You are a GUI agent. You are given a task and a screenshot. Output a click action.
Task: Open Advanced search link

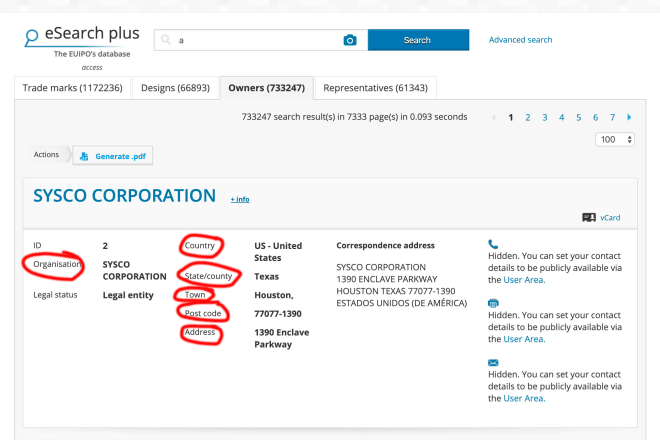(520, 40)
